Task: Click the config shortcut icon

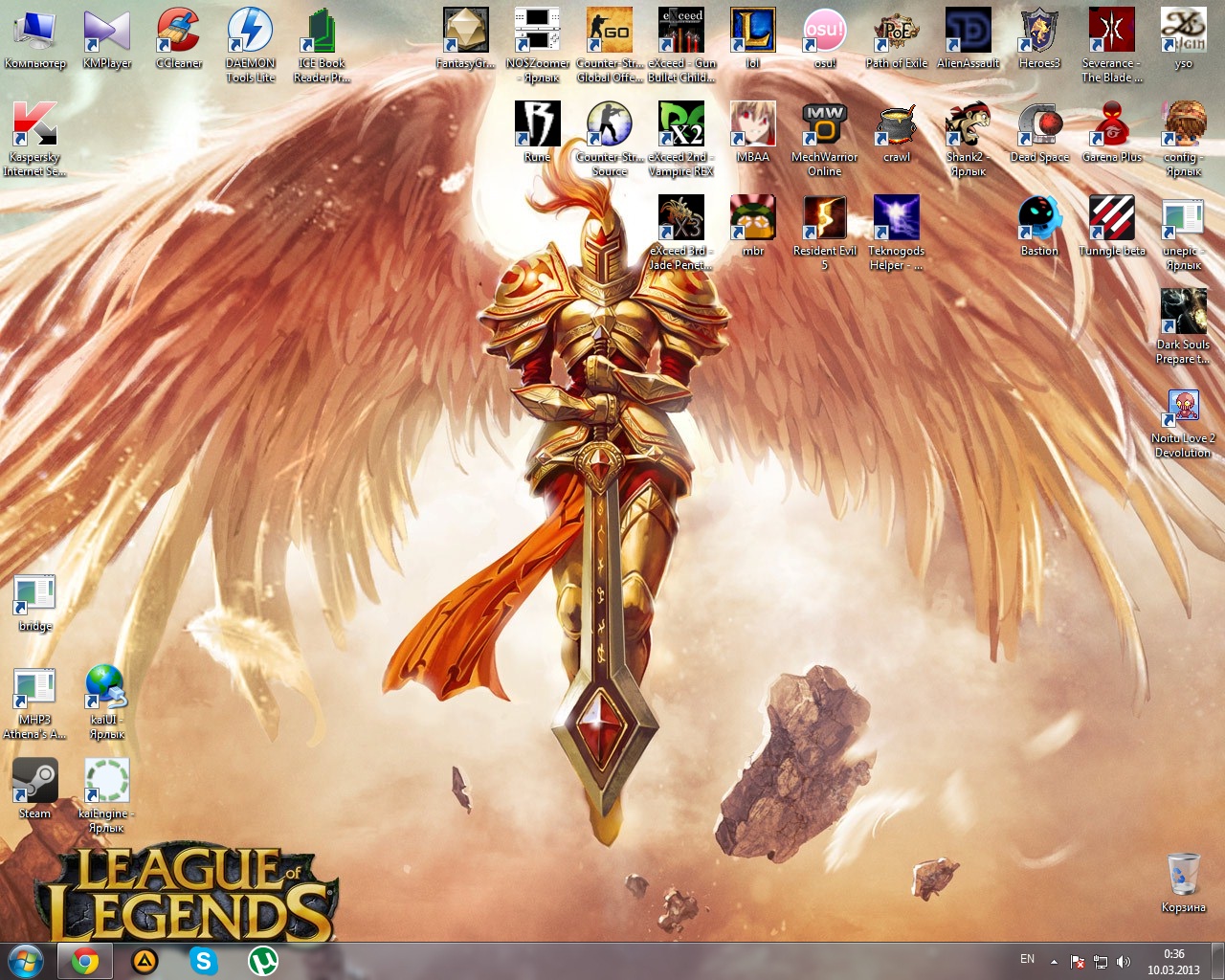Action: click(x=1184, y=139)
